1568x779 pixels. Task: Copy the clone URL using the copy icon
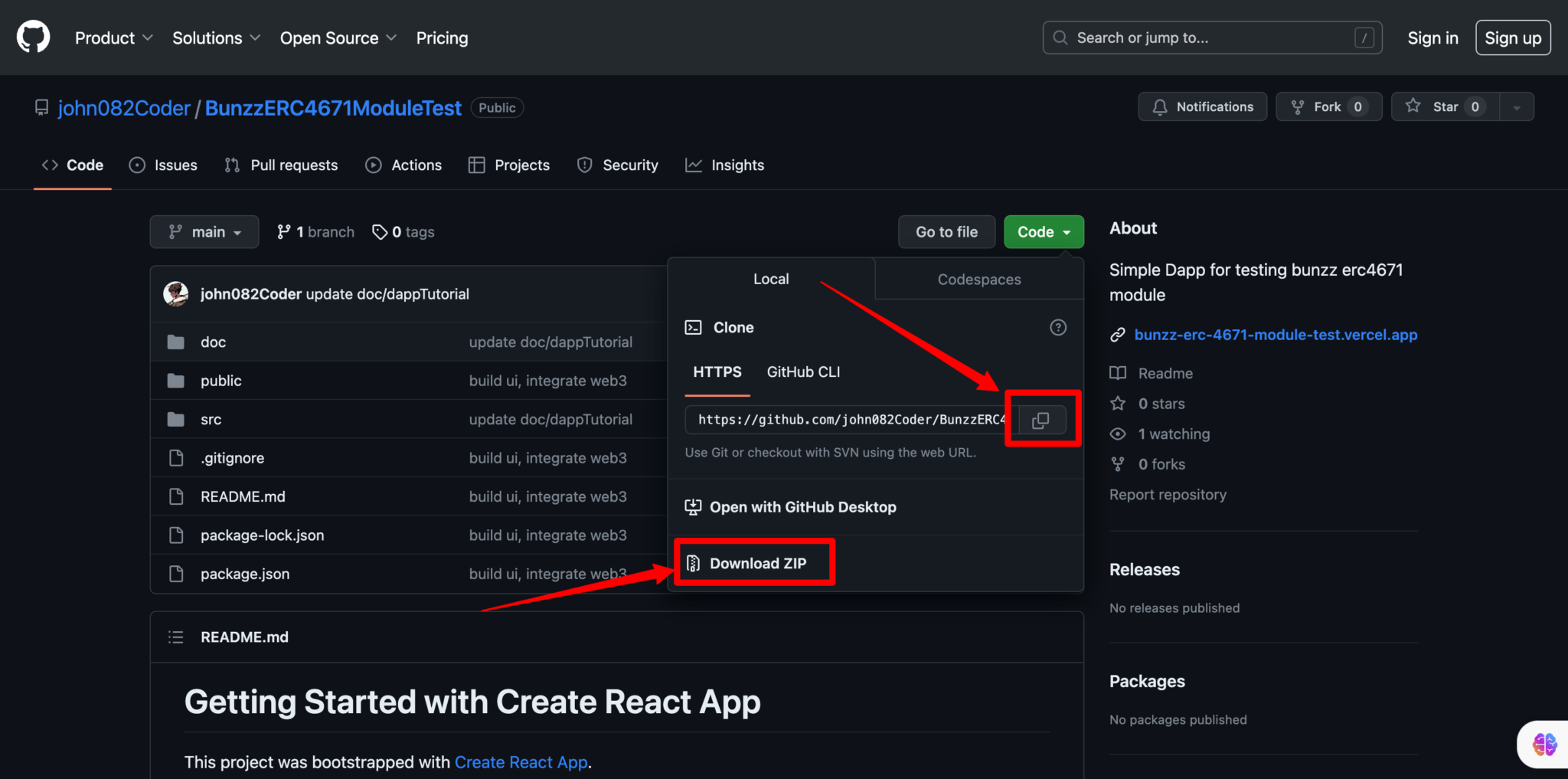coord(1041,419)
